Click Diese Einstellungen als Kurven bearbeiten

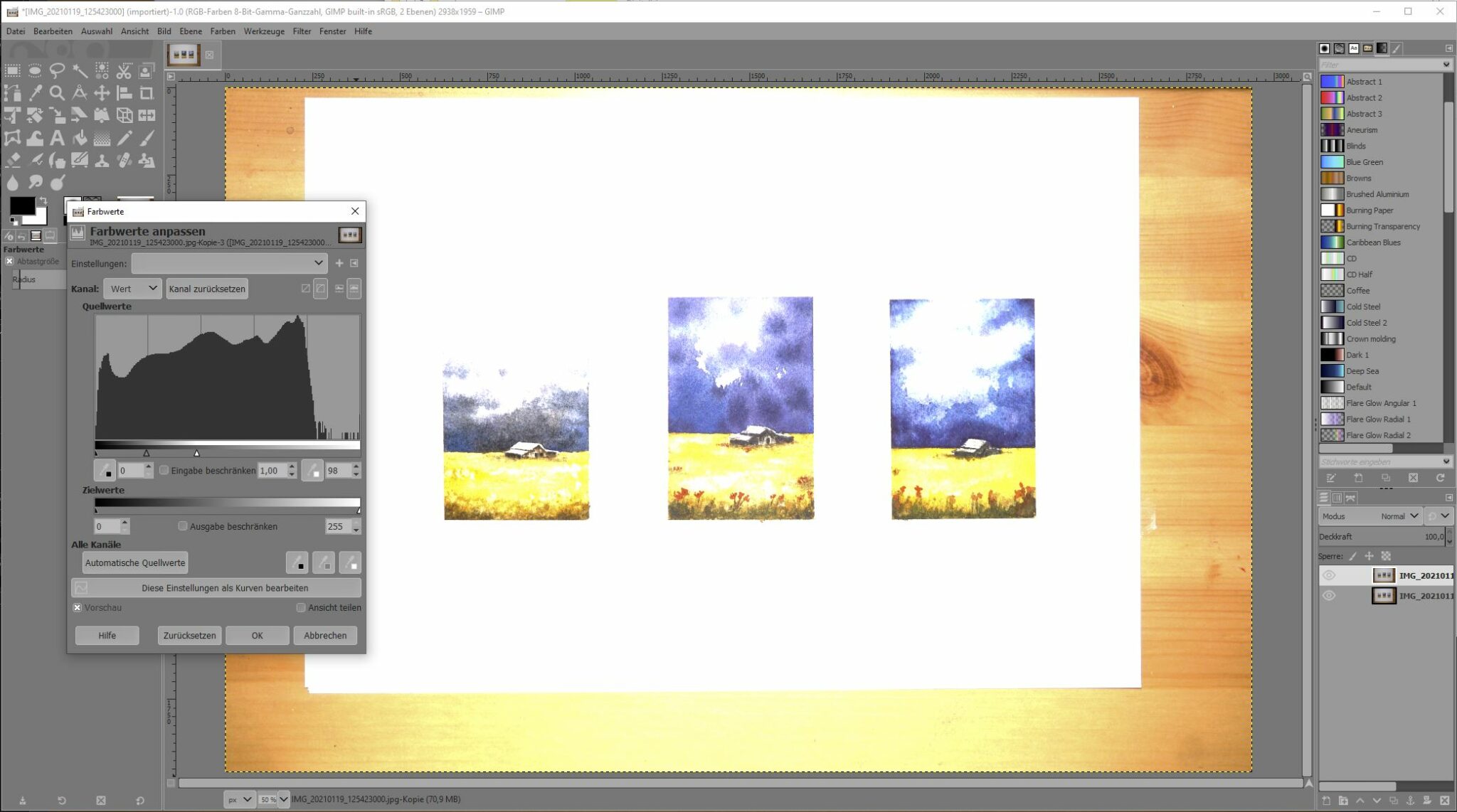click(x=216, y=588)
